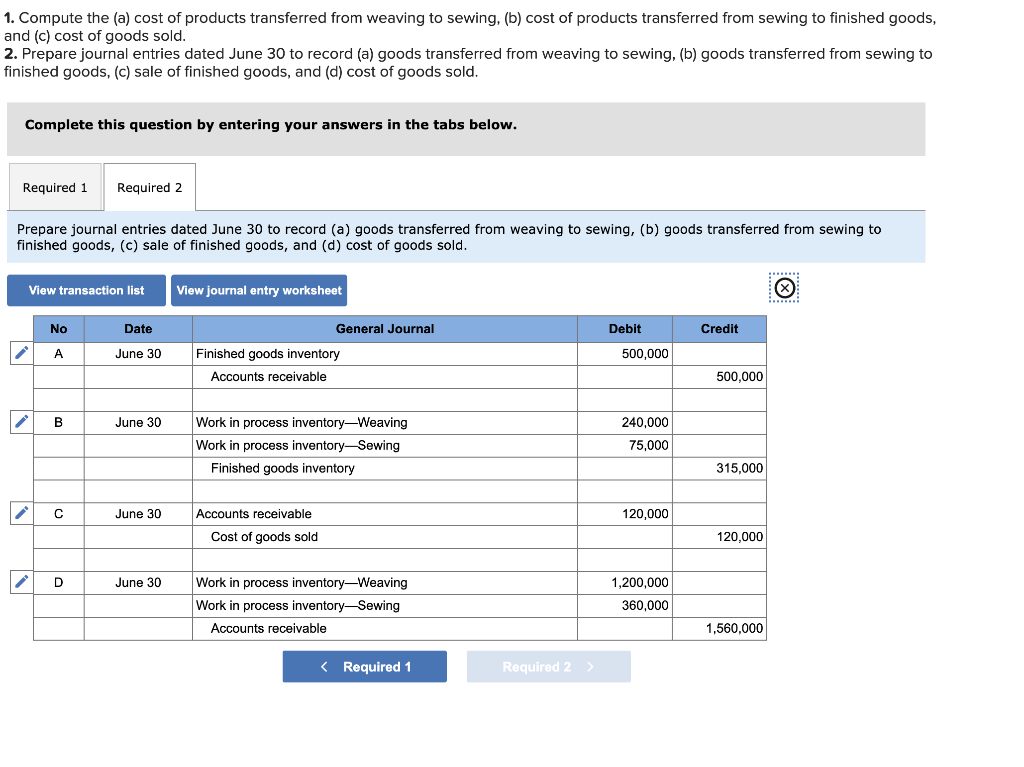Image resolution: width=1024 pixels, height=767 pixels.
Task: Click the 1,560,000 credit amount
Action: (x=720, y=628)
